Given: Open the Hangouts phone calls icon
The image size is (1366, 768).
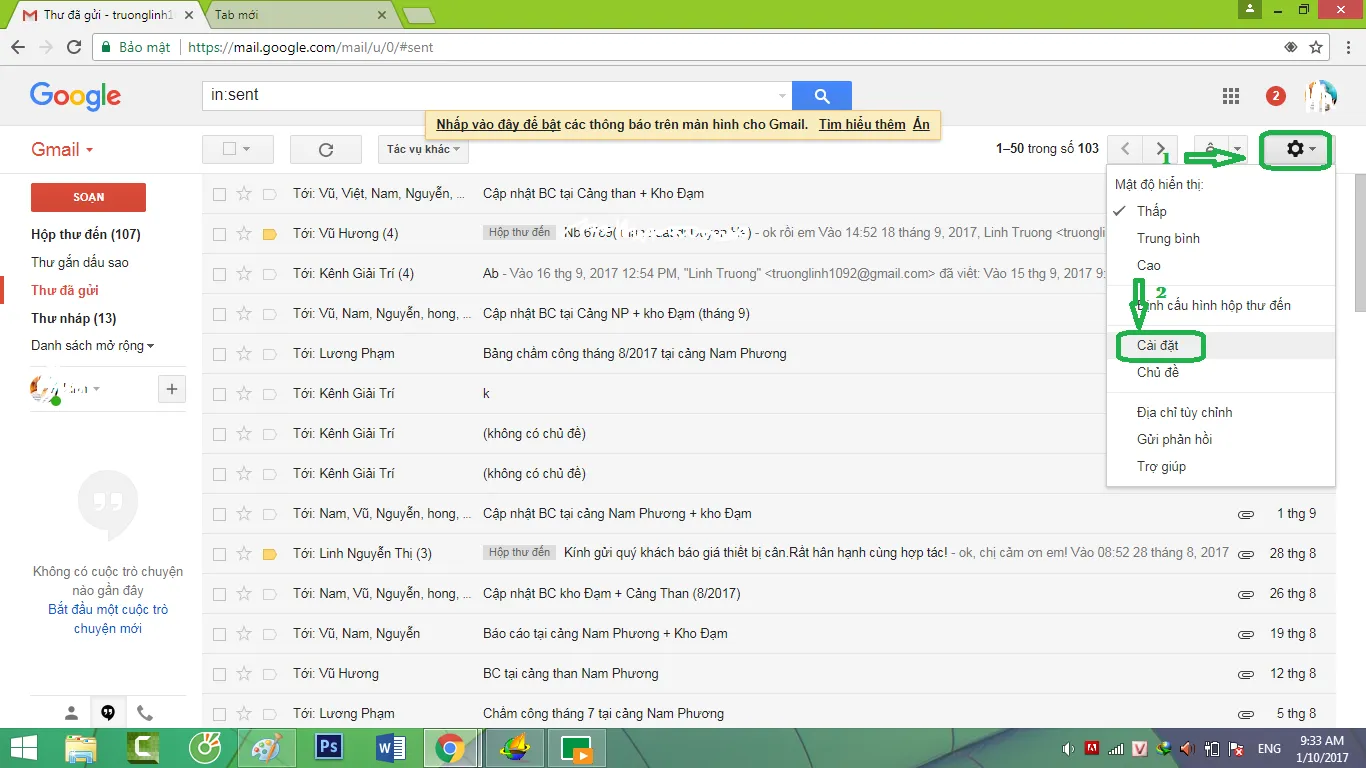Looking at the screenshot, I should pyautogui.click(x=145, y=713).
